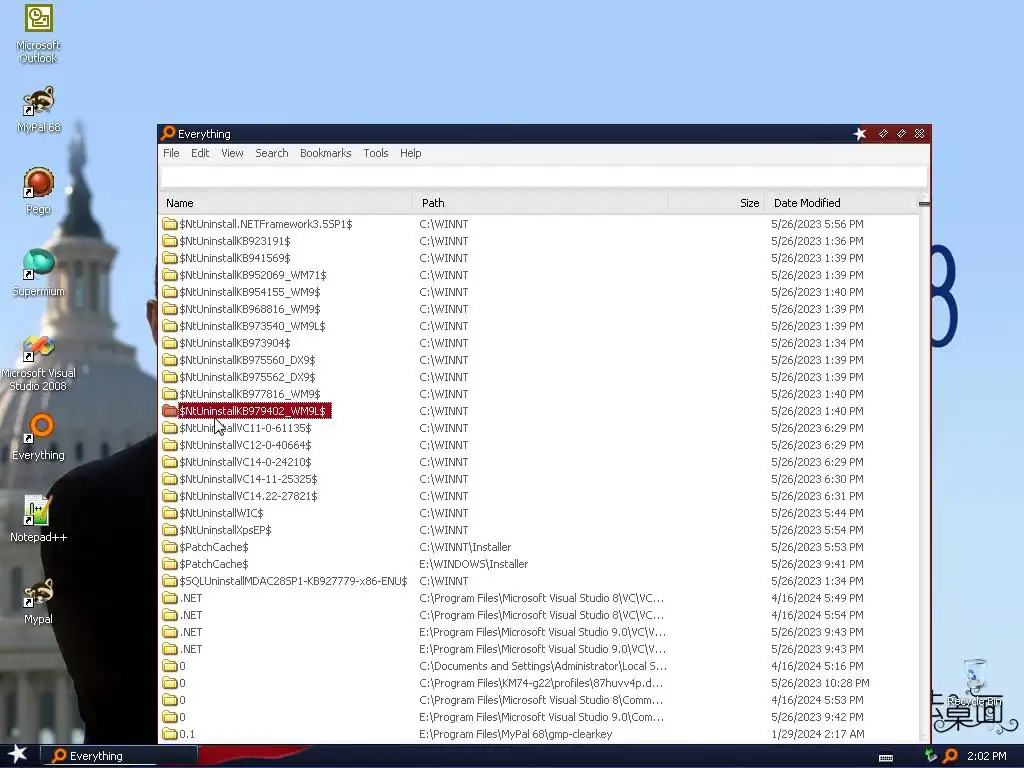Select $NtUninstallKB973904$ row

pos(539,343)
